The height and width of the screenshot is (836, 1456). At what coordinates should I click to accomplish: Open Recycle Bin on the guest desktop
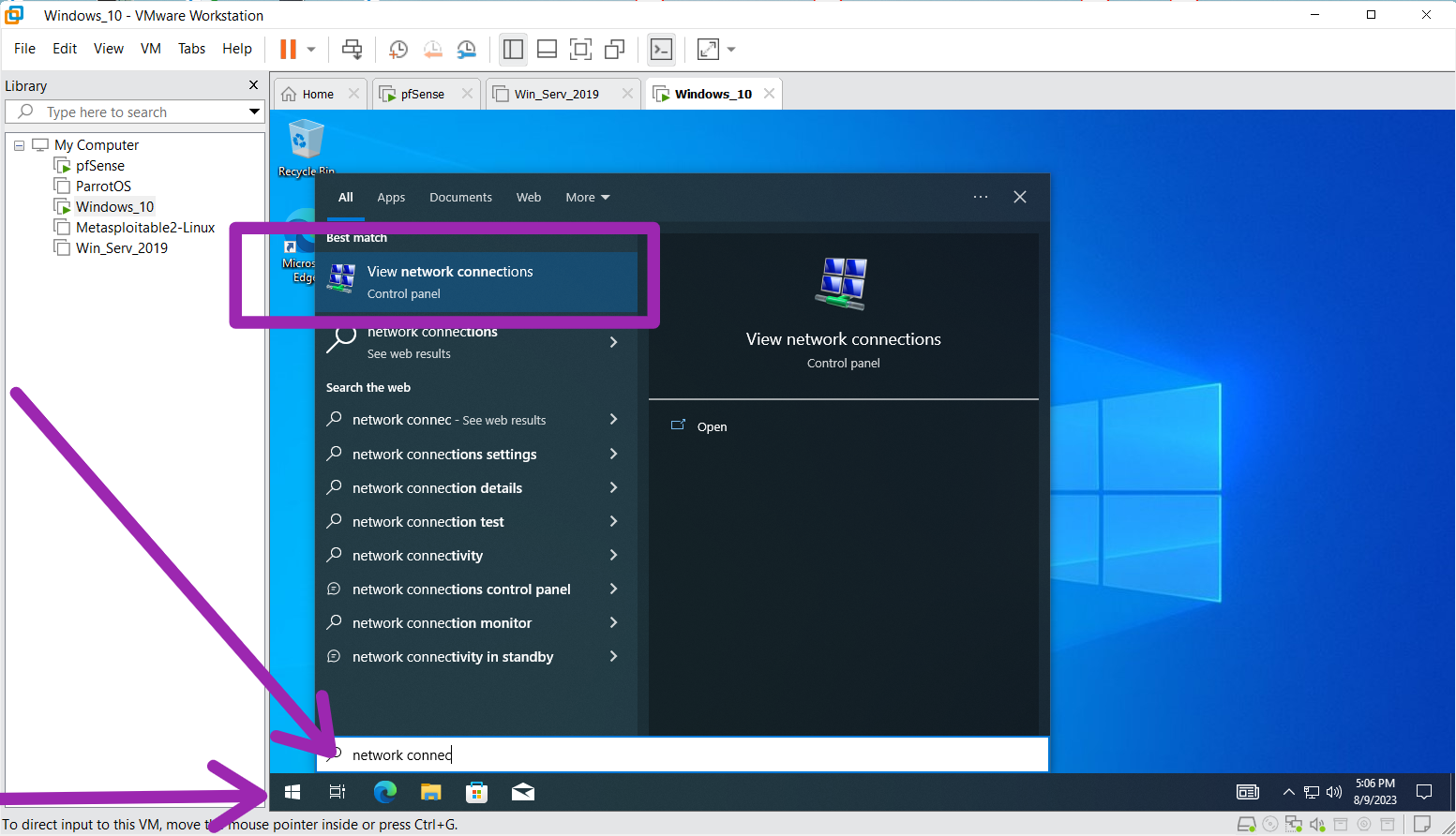306,148
